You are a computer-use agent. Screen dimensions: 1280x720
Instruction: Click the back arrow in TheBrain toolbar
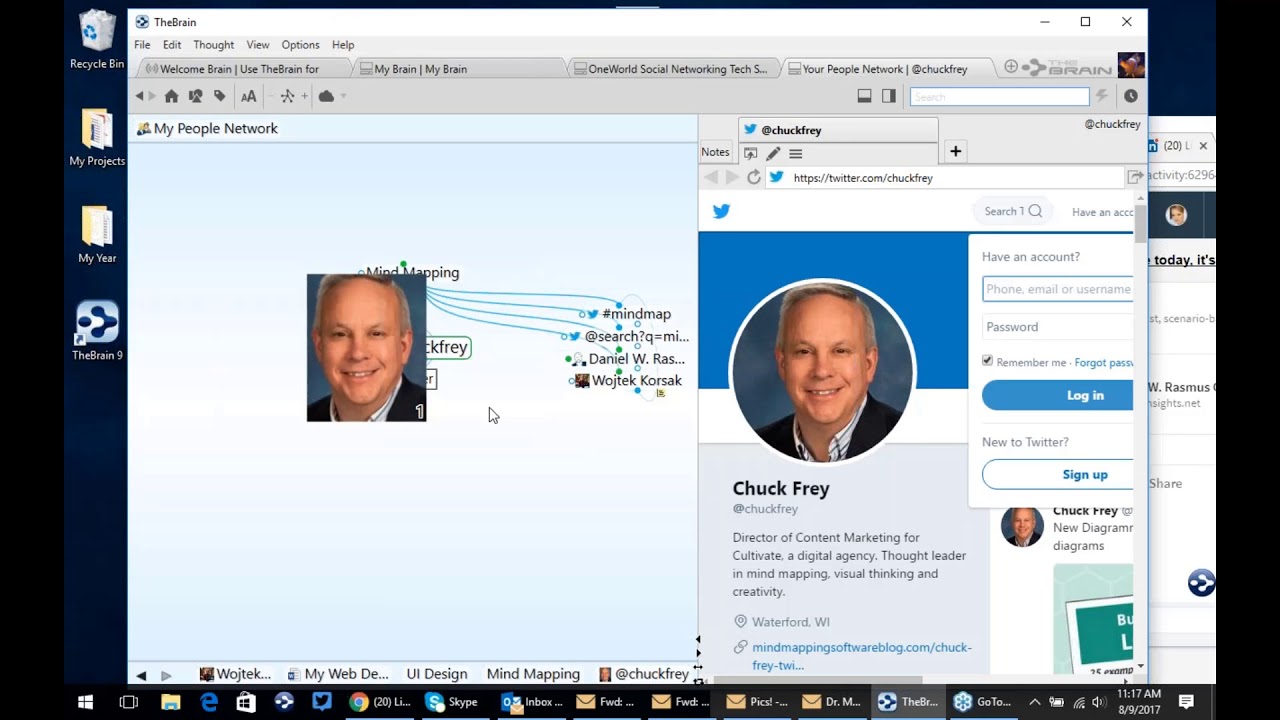pyautogui.click(x=140, y=96)
